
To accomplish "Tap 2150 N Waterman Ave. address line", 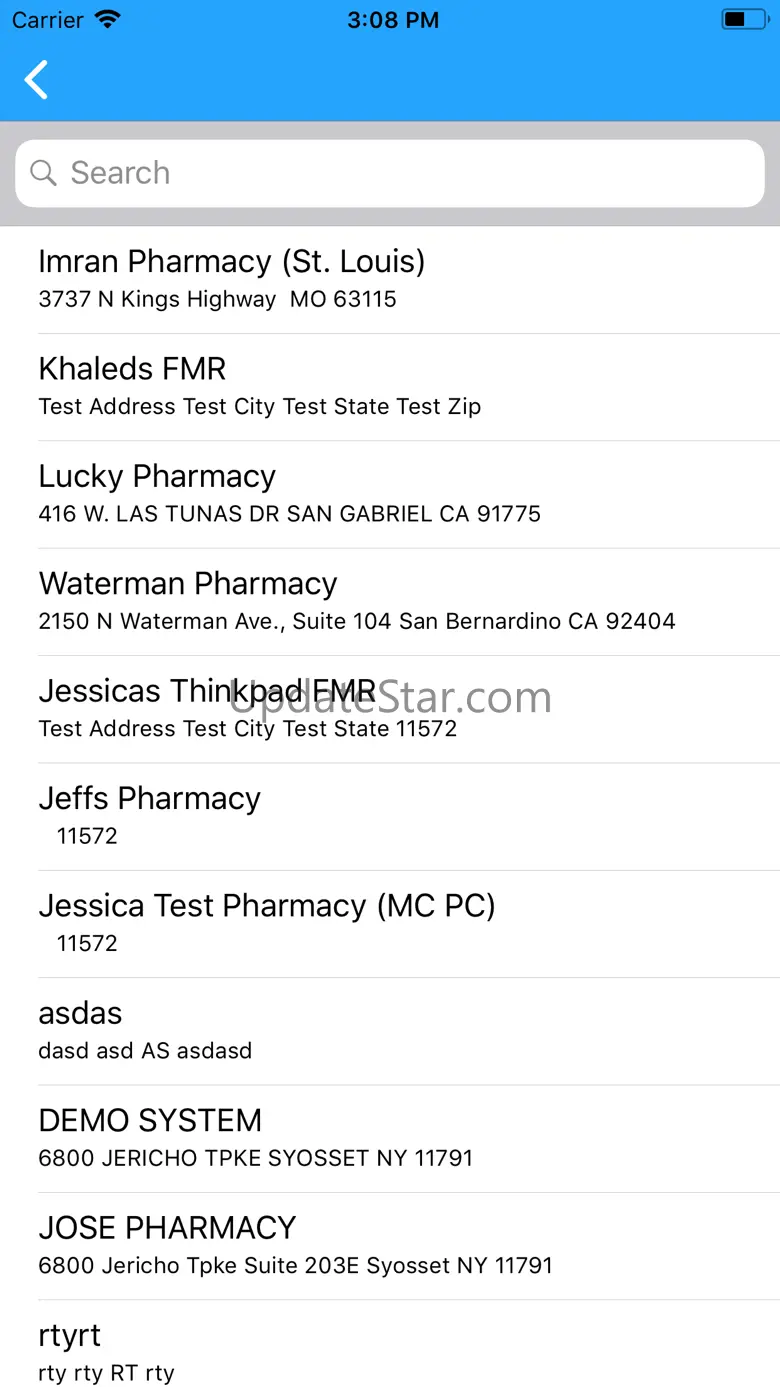I will click(356, 621).
